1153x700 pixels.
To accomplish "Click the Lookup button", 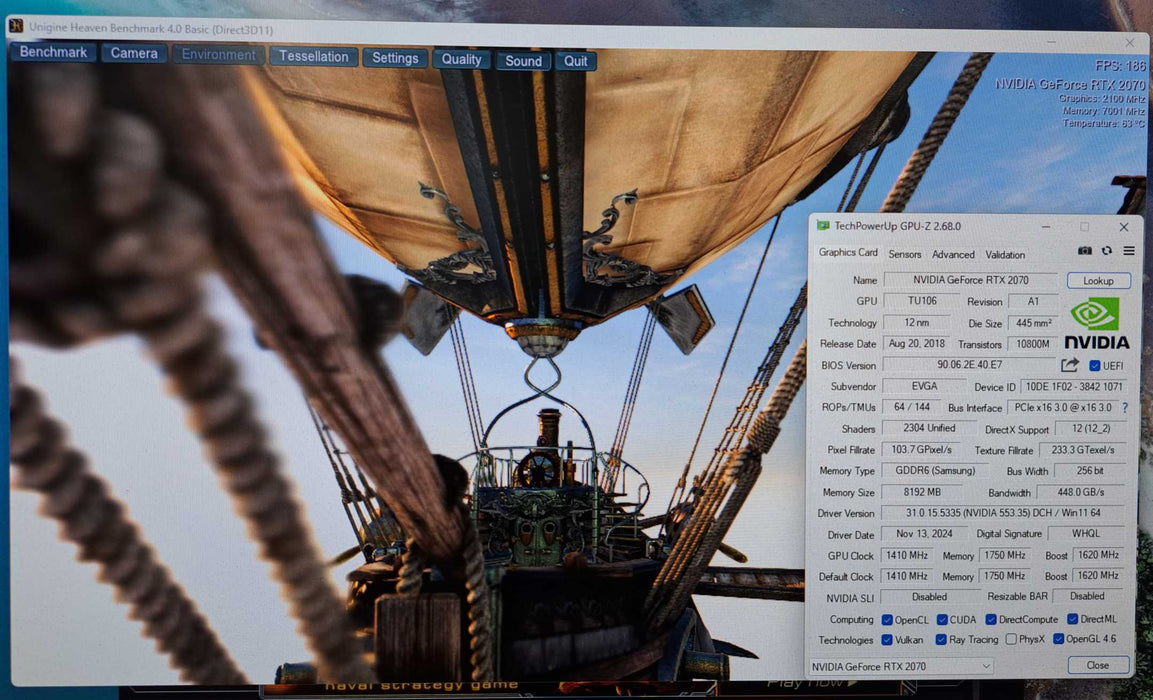I will 1099,281.
